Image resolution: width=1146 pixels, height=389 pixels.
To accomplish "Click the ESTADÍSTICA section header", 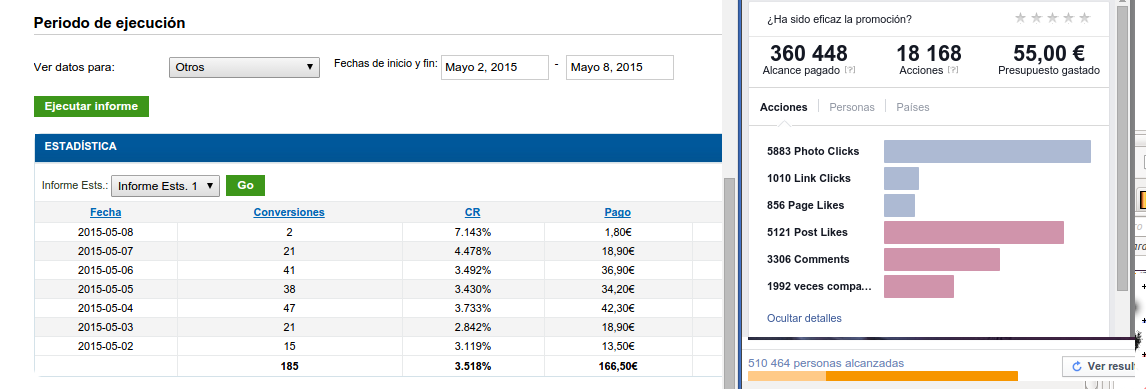I will pyautogui.click(x=378, y=147).
